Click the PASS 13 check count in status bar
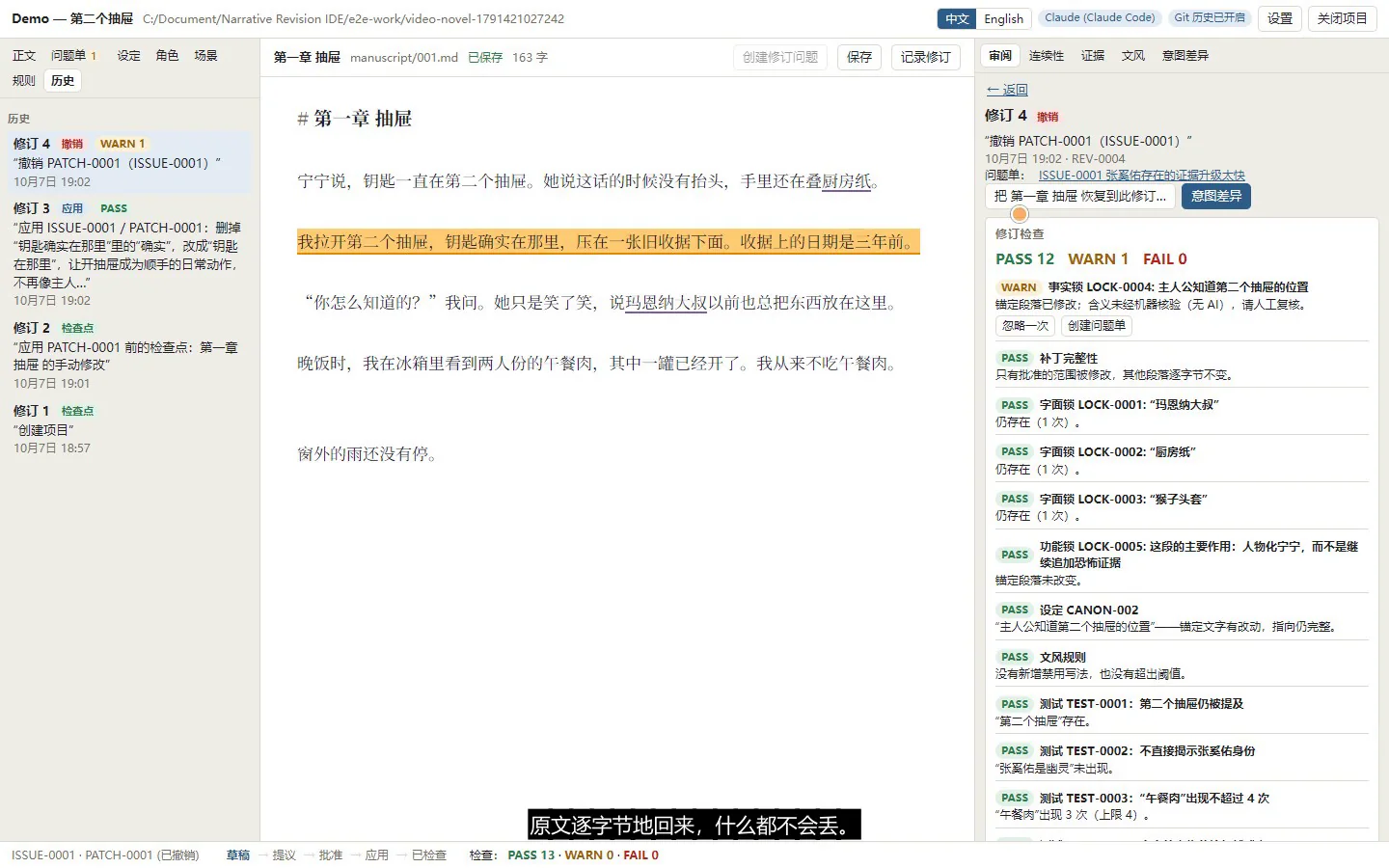The image size is (1389, 868). (531, 855)
